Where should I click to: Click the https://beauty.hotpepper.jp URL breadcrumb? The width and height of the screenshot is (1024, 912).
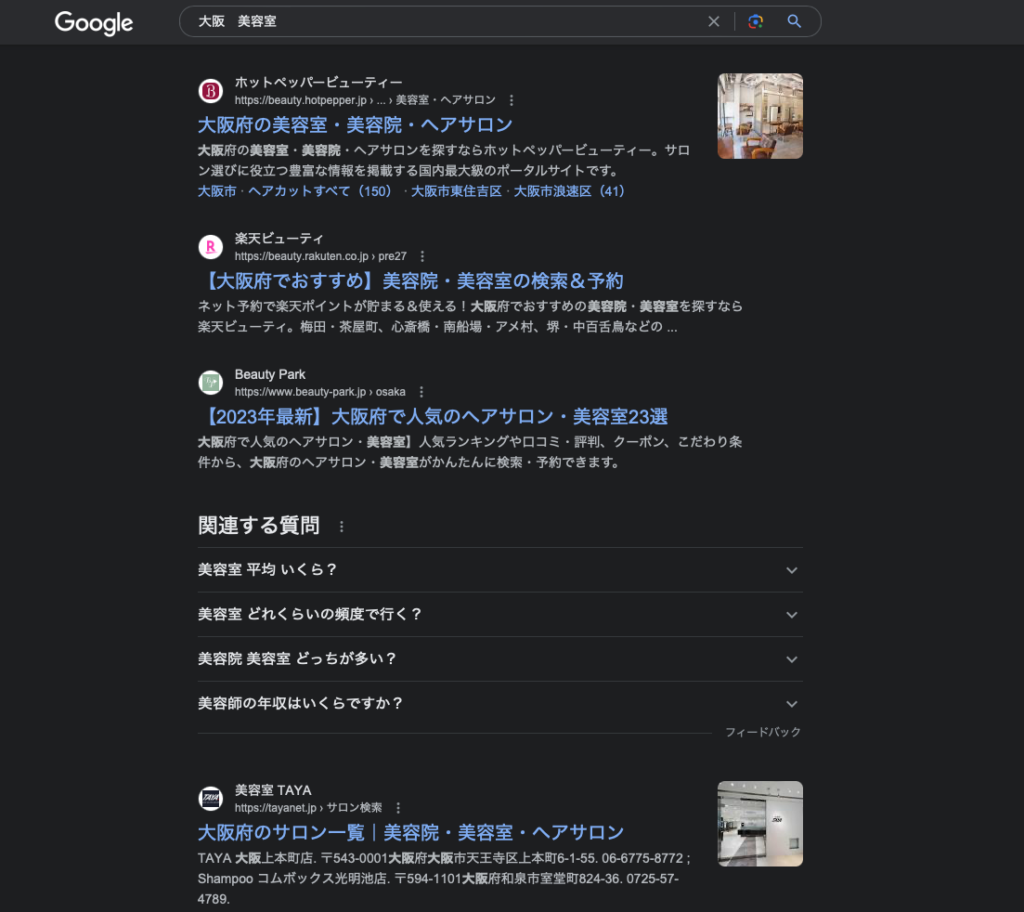click(365, 100)
